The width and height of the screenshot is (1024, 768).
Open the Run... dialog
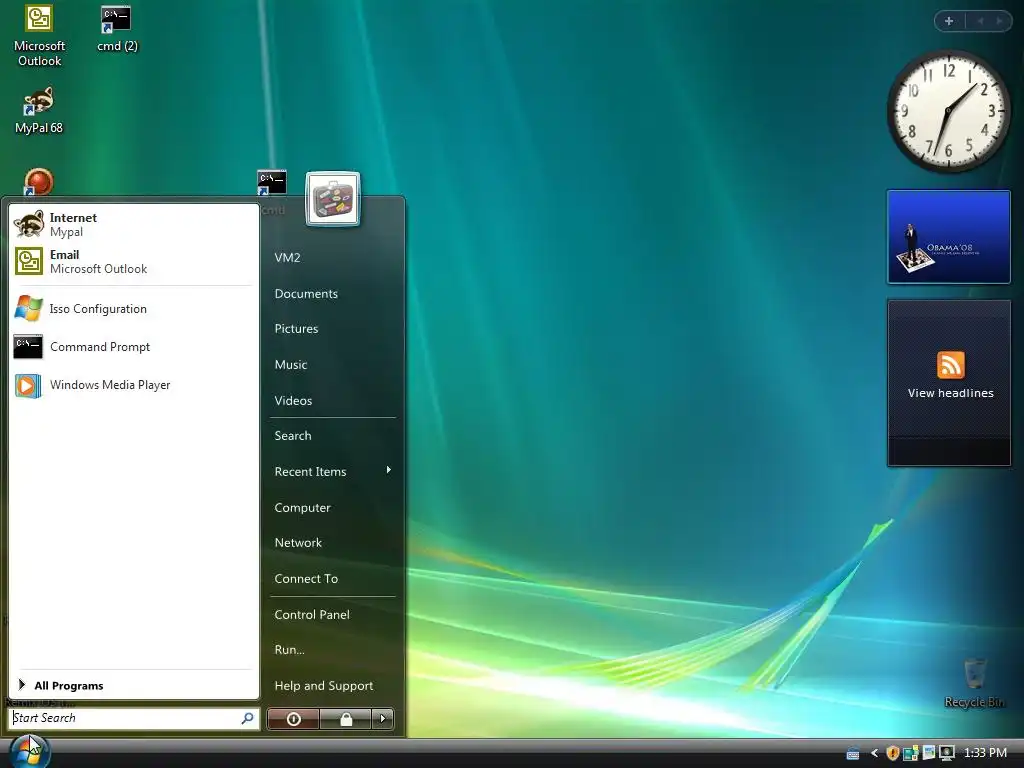289,650
